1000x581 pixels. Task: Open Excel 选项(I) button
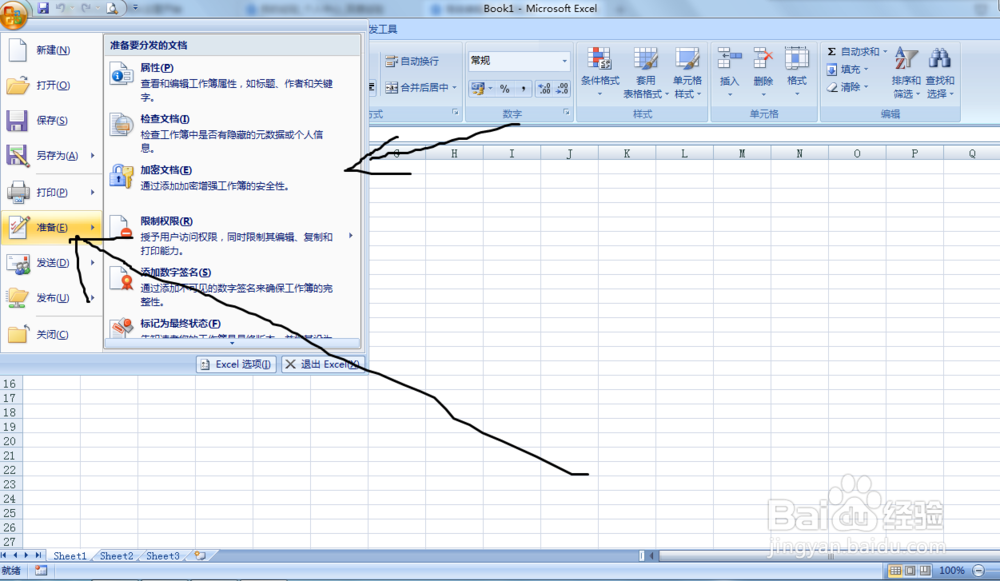point(236,364)
